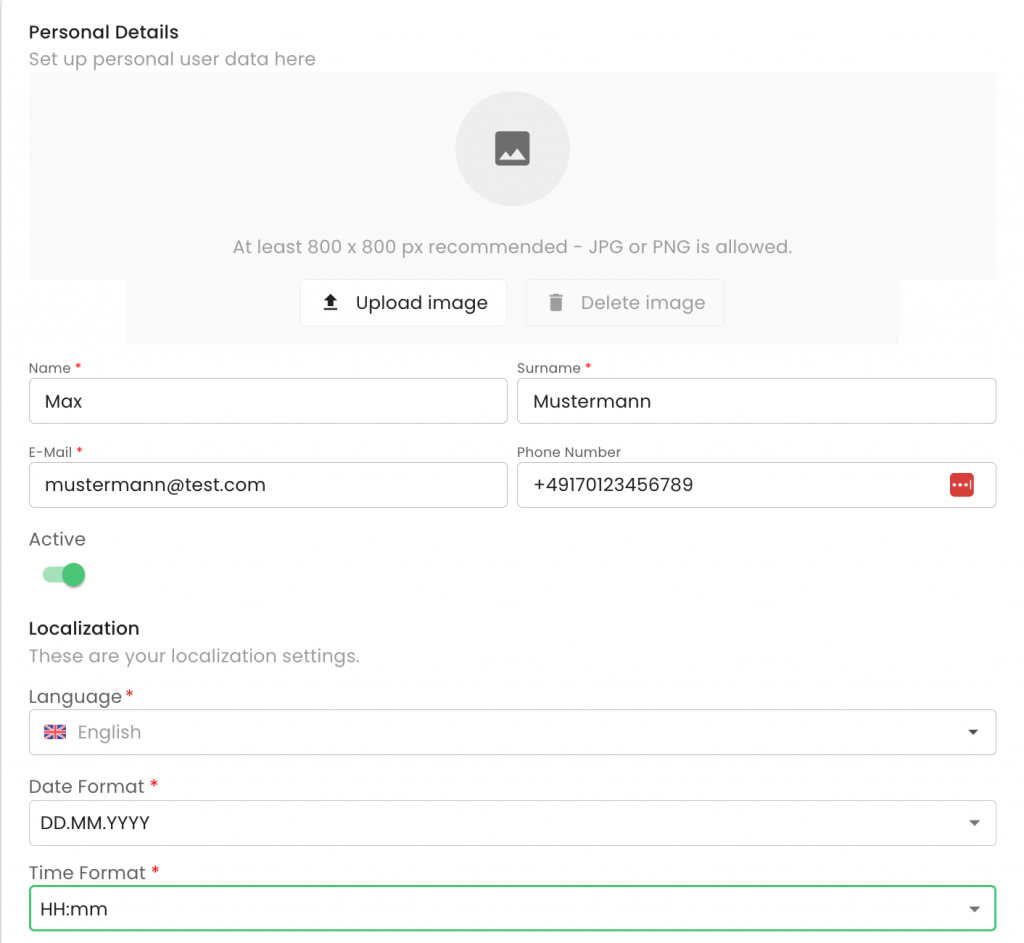Expand the Language dropdown arrow
Image resolution: width=1024 pixels, height=943 pixels.
coord(973,732)
